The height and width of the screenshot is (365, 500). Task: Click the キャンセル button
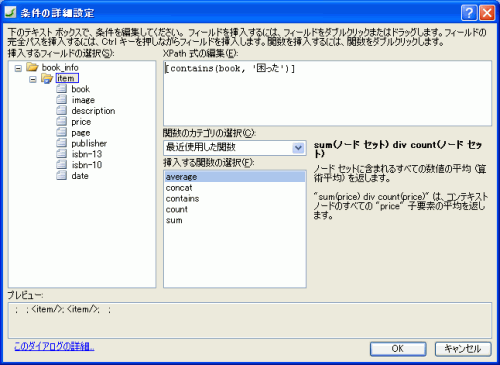pos(463,349)
